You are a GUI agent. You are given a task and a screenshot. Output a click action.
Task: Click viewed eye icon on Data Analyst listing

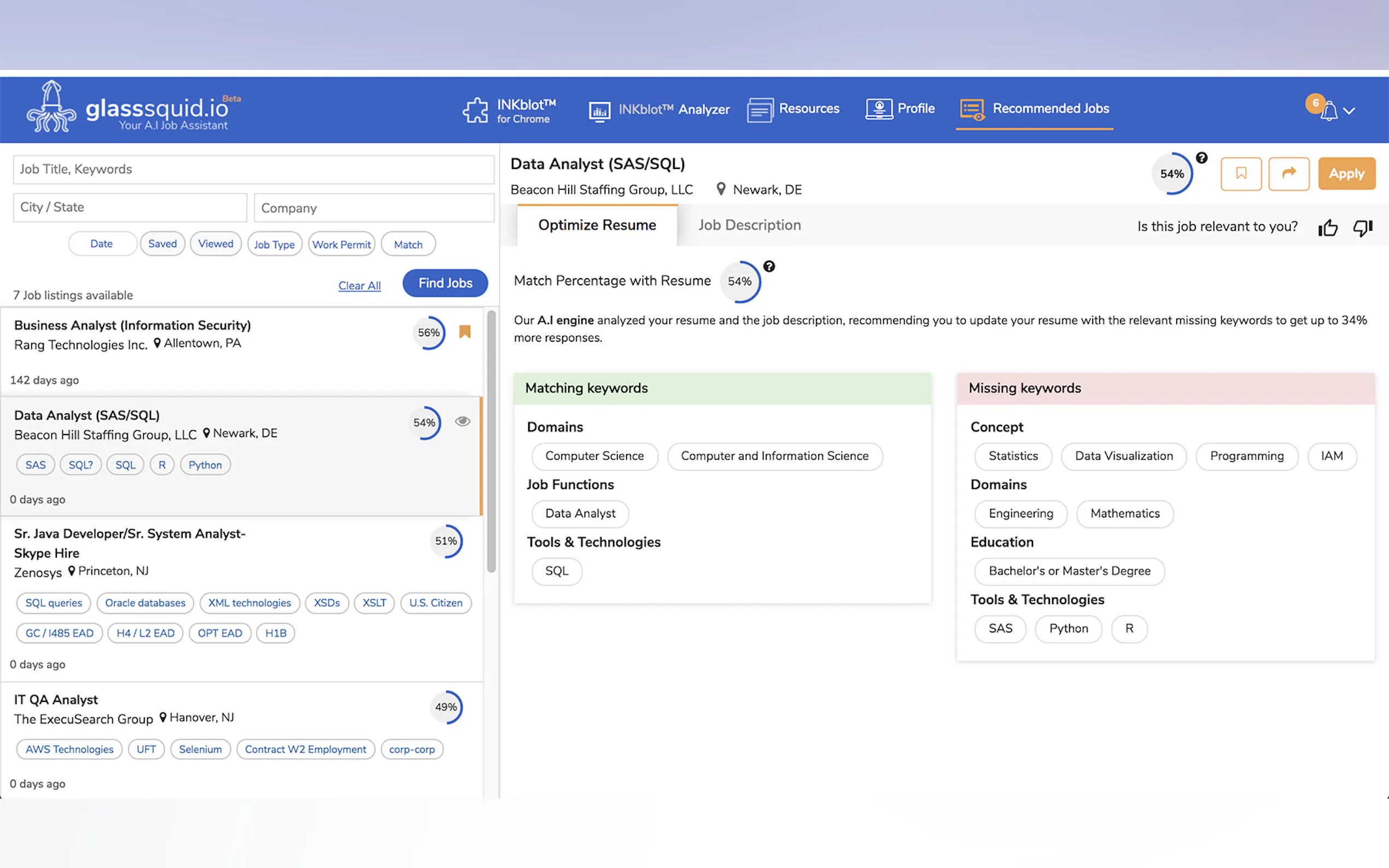coord(462,421)
